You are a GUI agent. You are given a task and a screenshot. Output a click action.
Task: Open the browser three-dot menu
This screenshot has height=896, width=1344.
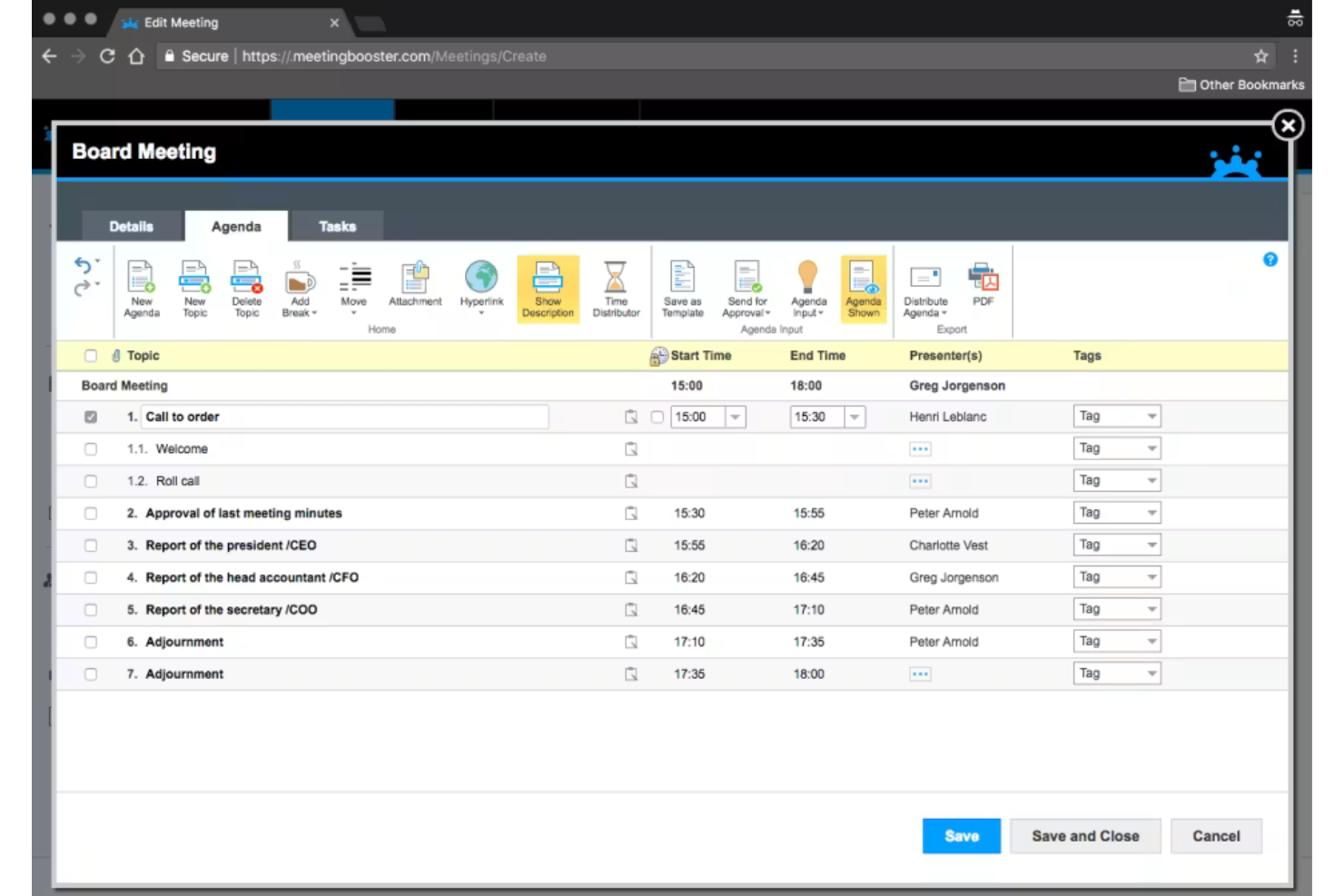click(x=1295, y=56)
